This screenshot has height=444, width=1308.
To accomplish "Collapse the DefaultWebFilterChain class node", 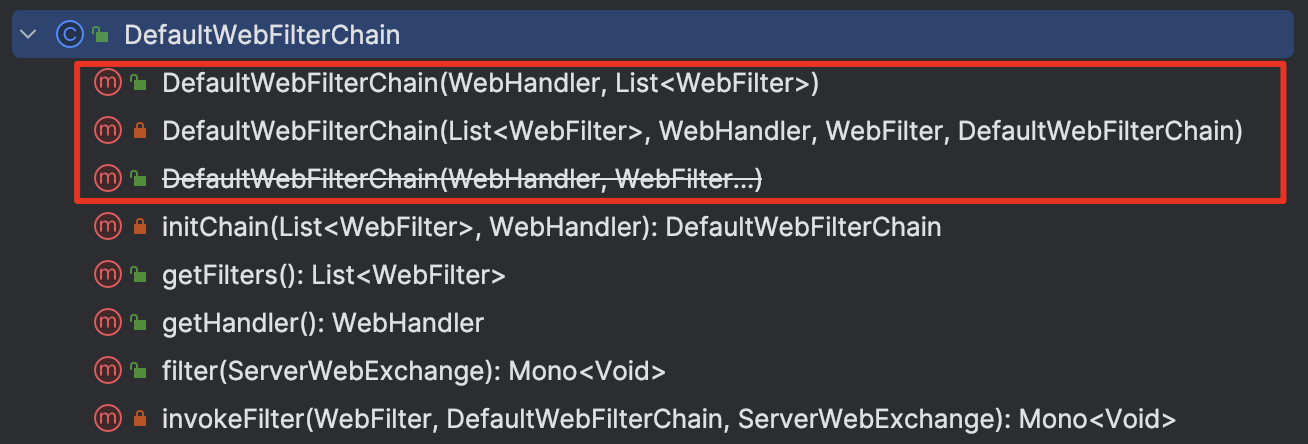I will click(28, 35).
